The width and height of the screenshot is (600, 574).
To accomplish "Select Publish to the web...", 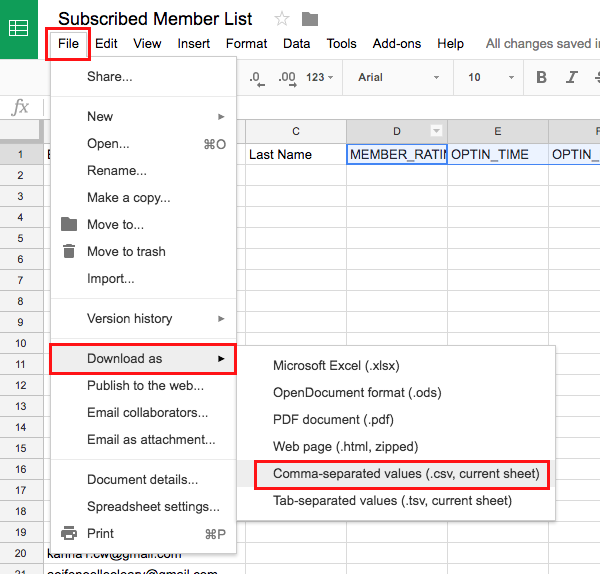I will 143,385.
